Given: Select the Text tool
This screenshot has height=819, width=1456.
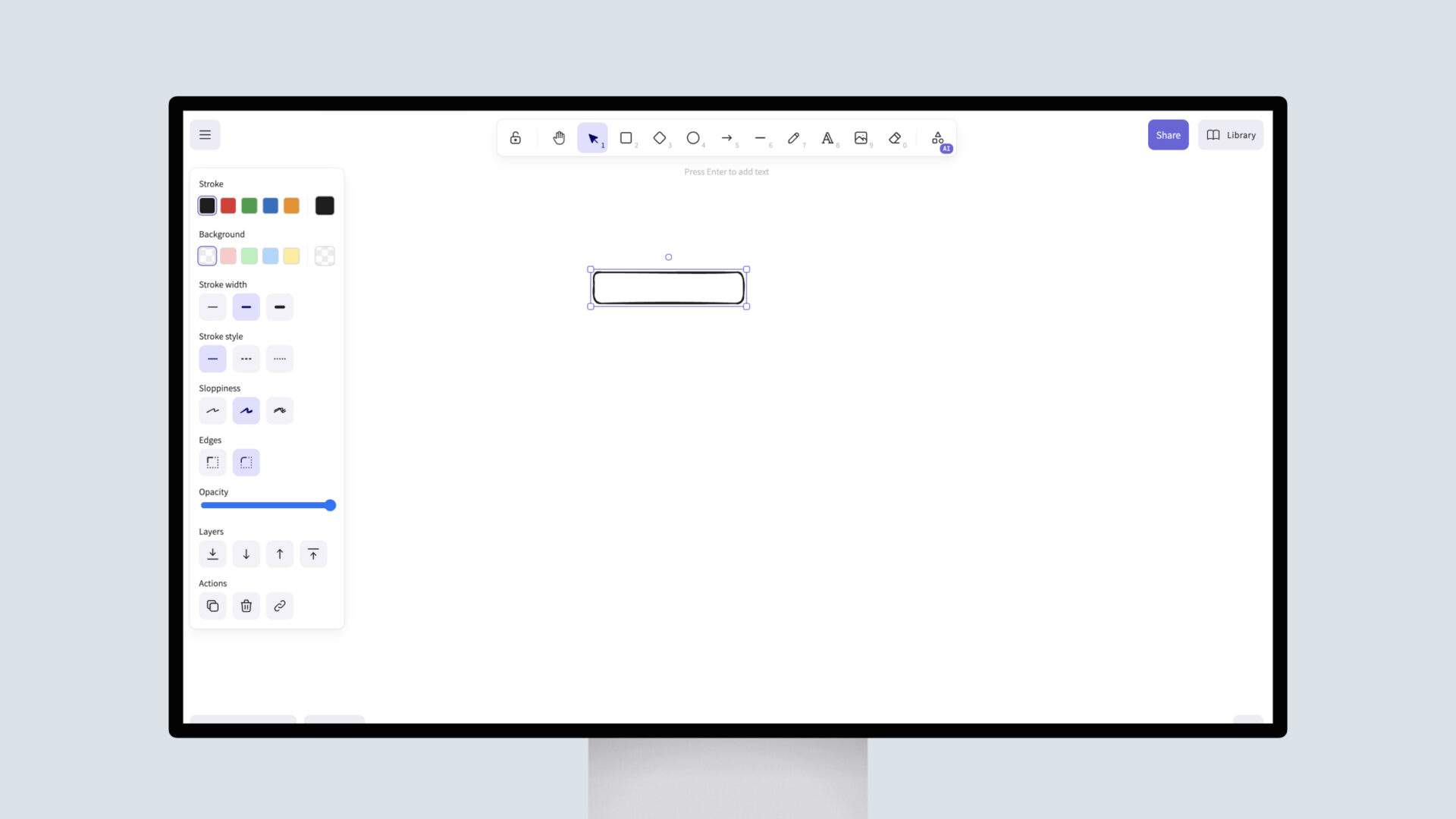Looking at the screenshot, I should (827, 138).
